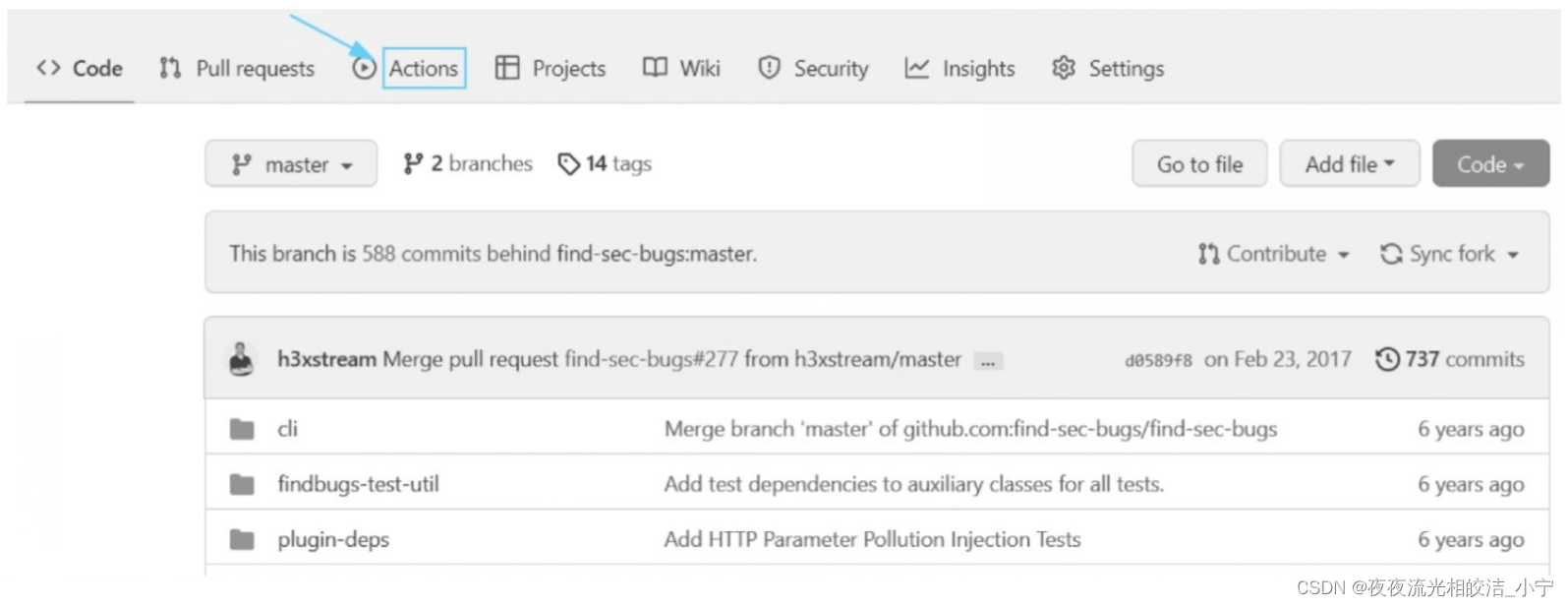
Task: Click the folder icon next to cli
Action: click(242, 429)
